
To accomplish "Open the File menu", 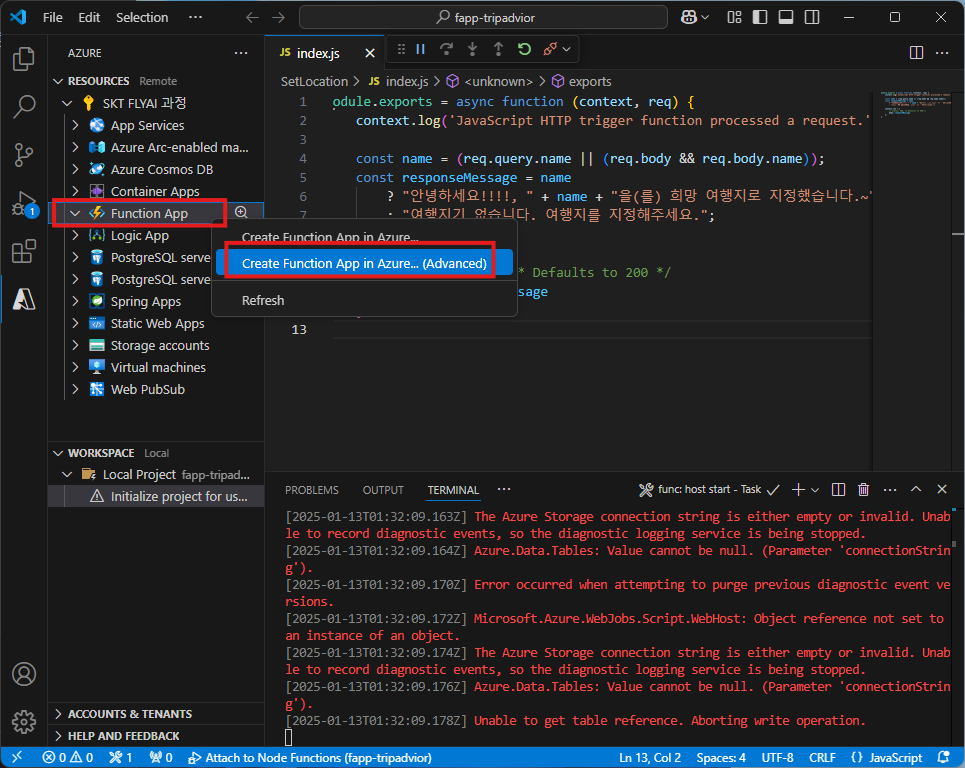I will (x=52, y=17).
